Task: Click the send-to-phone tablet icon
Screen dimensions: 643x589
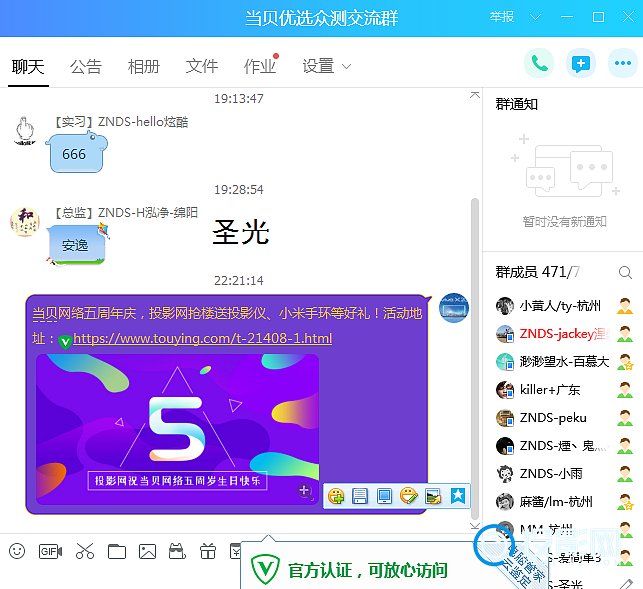Action: pos(384,496)
